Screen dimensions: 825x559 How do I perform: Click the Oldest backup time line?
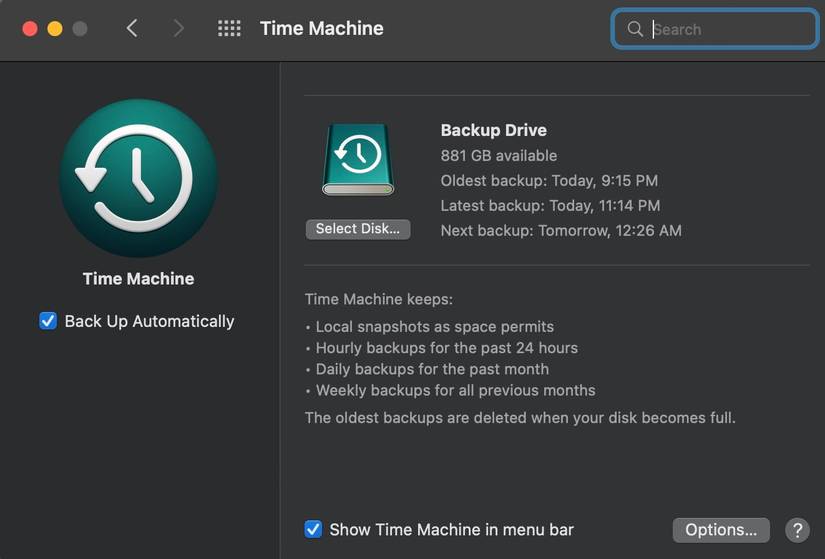[549, 181]
